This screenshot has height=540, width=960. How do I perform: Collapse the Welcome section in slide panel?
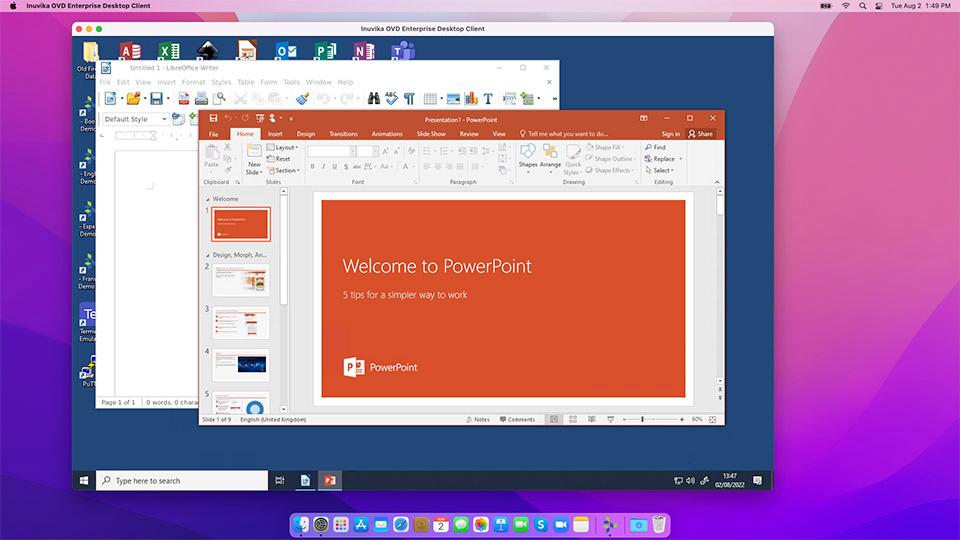[x=208, y=200]
